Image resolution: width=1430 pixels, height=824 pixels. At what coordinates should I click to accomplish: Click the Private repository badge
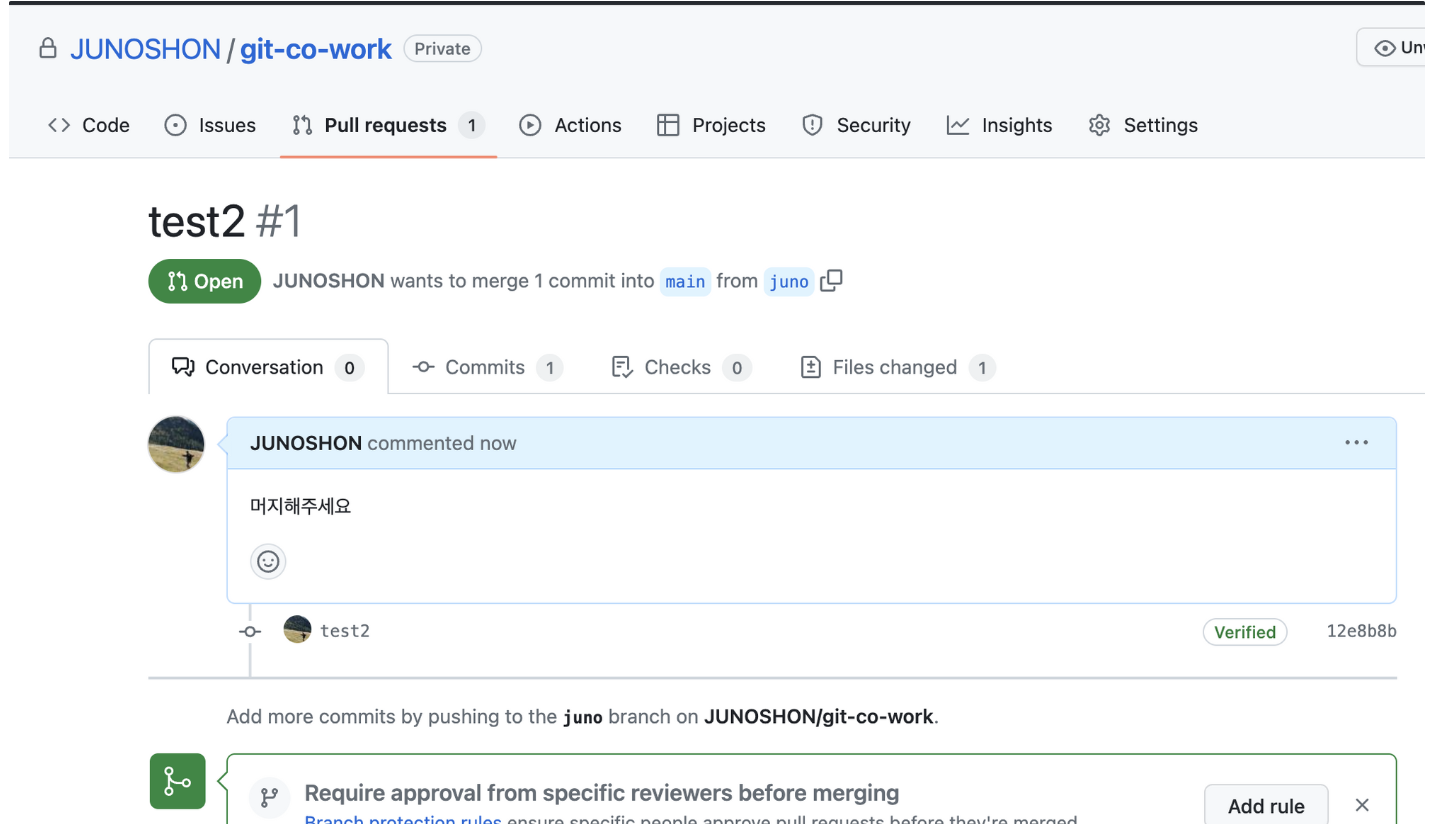[443, 48]
